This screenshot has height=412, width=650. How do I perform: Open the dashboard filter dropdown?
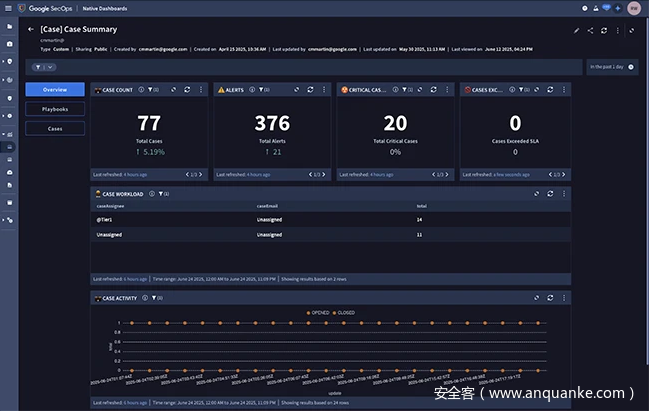coord(44,67)
